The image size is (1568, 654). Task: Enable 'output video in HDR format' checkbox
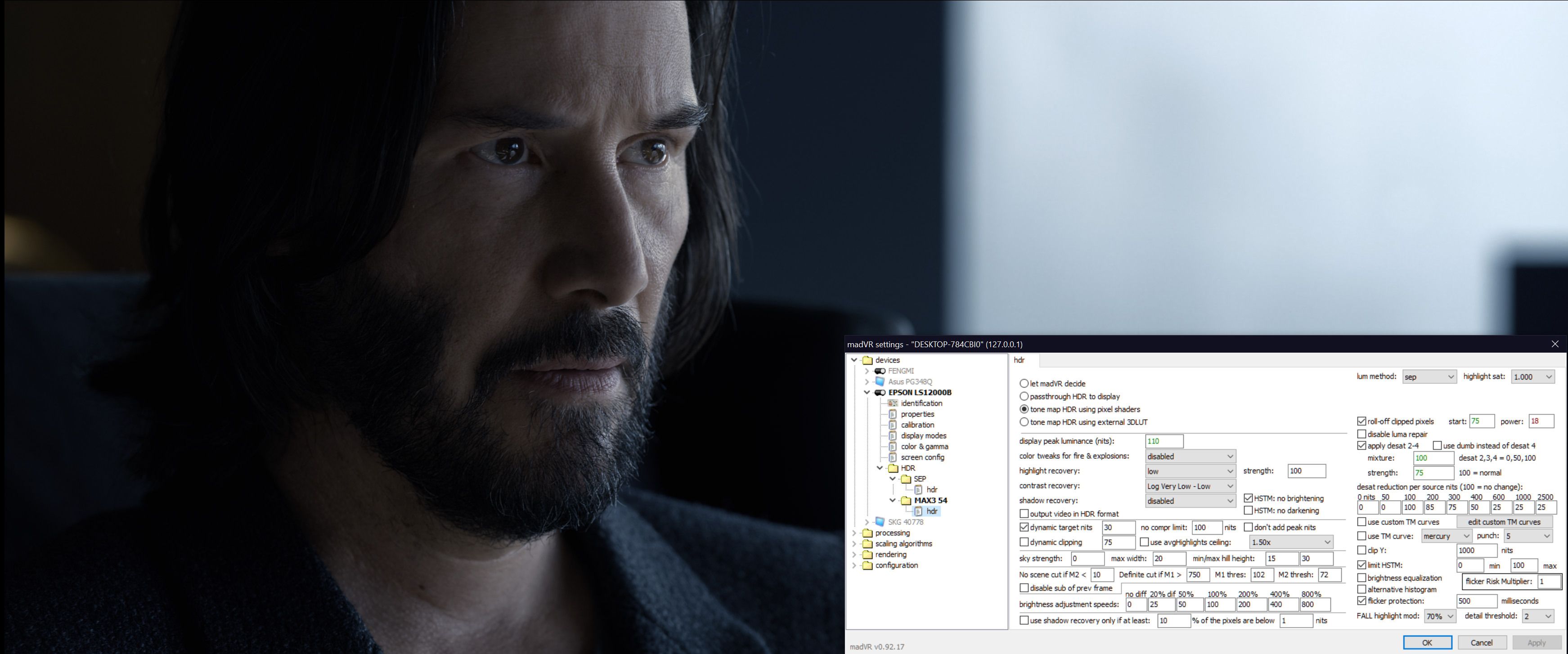click(x=1024, y=514)
